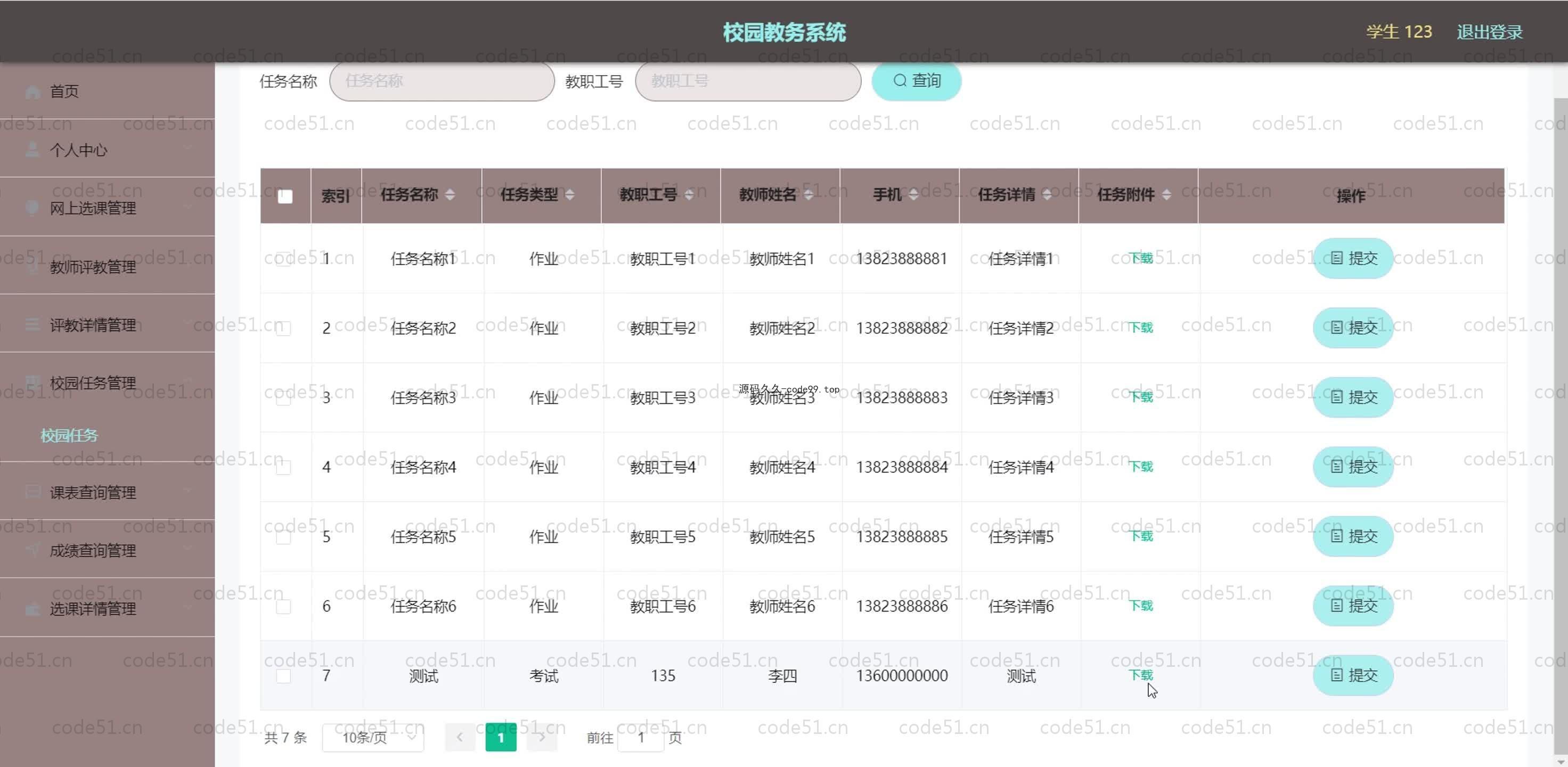Click the list icon beside 评教详情管理

point(33,324)
